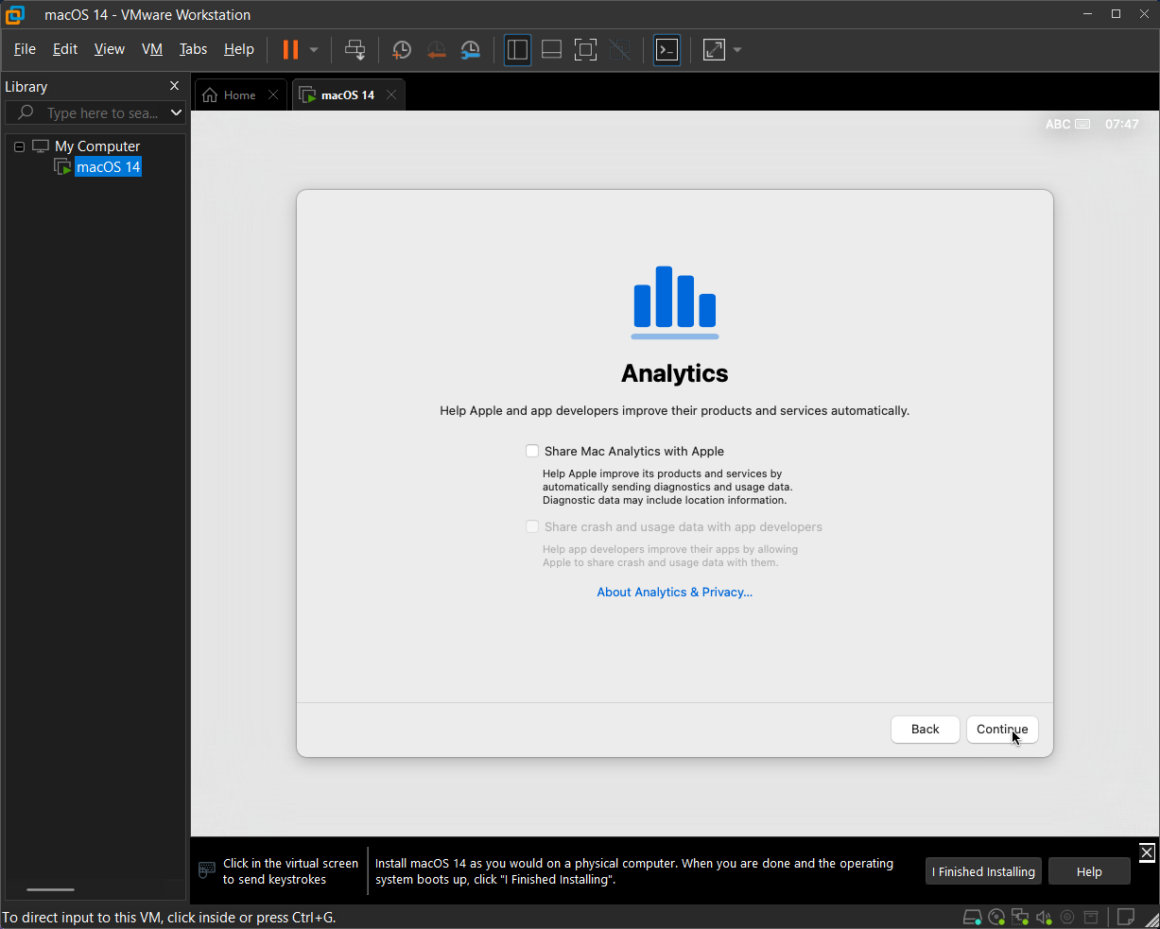Open the Help menu
The image size is (1160, 929).
click(238, 50)
